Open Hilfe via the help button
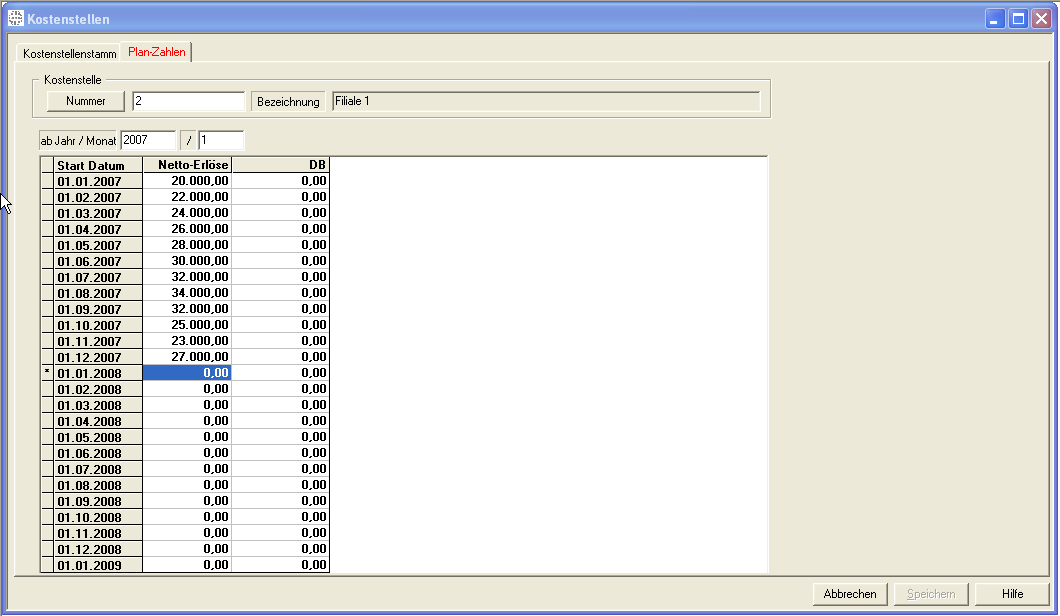The image size is (1060, 616). point(1012,594)
